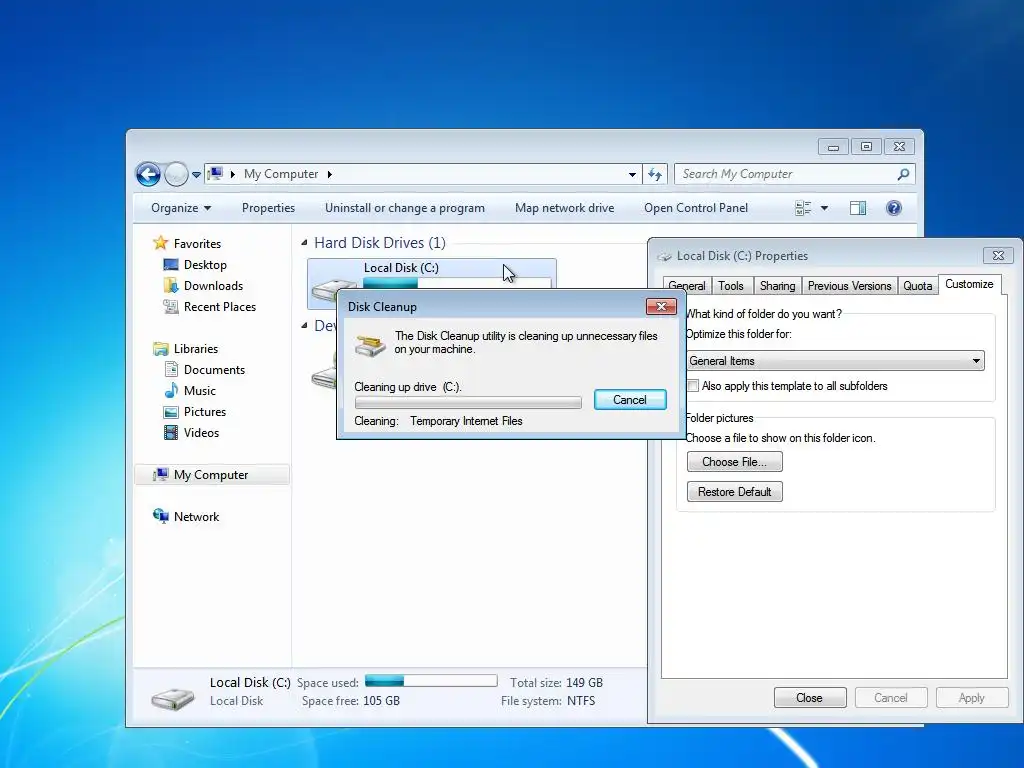
Task: Open the Organize menu
Action: click(181, 208)
